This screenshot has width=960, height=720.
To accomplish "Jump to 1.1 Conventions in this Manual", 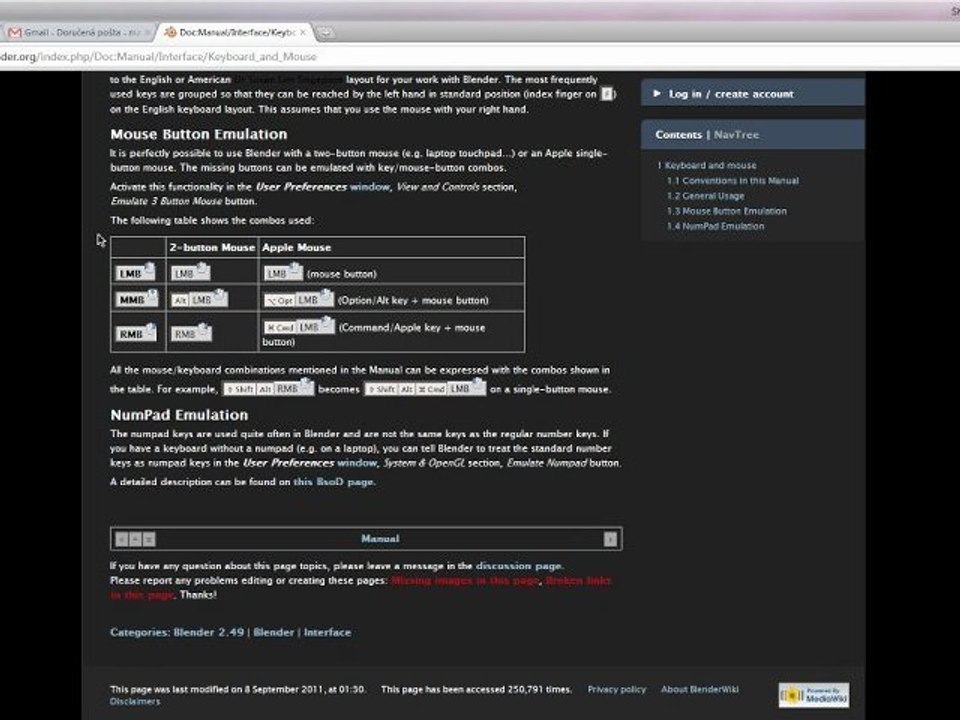I will 733,181.
